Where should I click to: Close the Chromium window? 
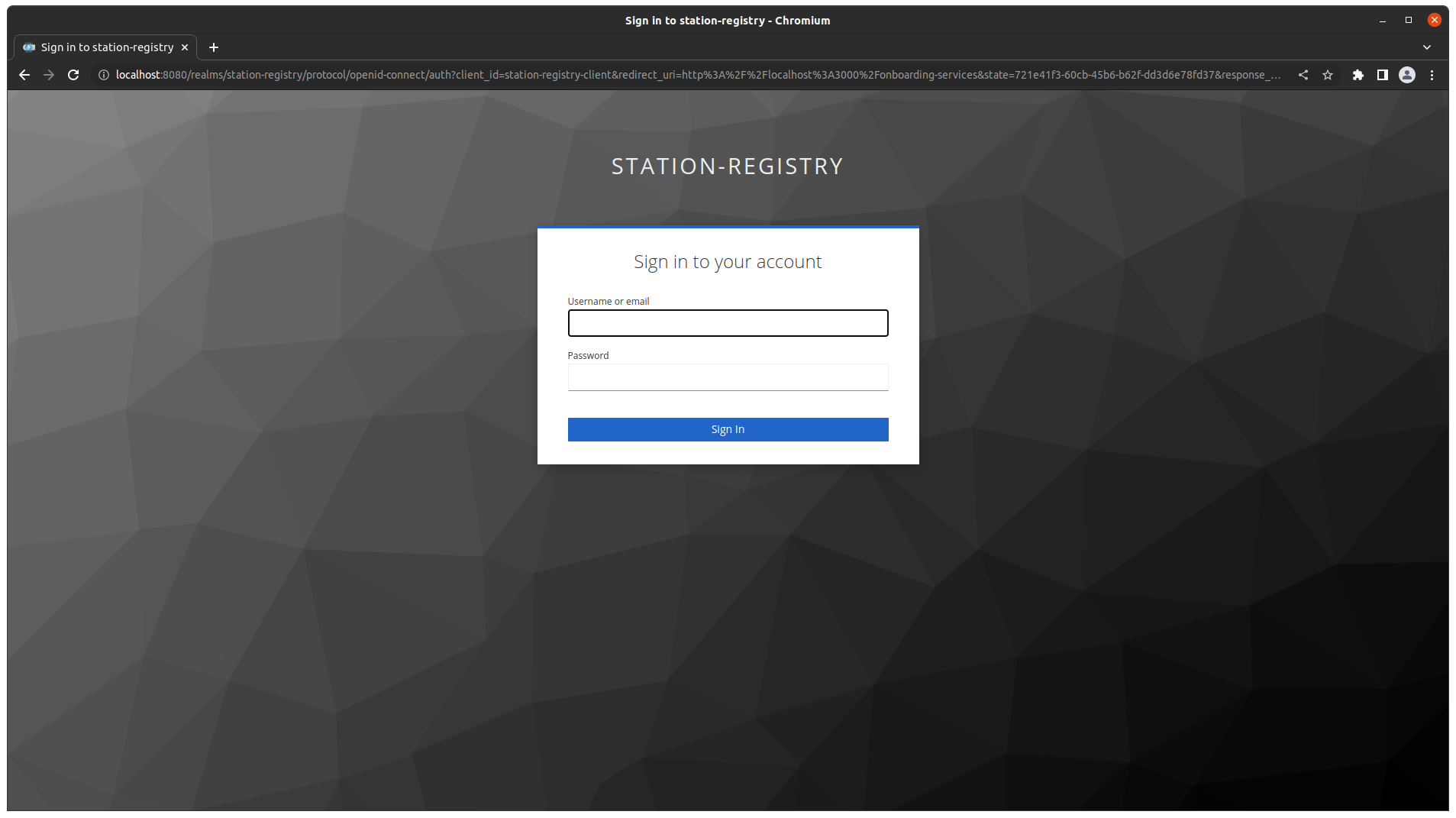click(x=1435, y=21)
